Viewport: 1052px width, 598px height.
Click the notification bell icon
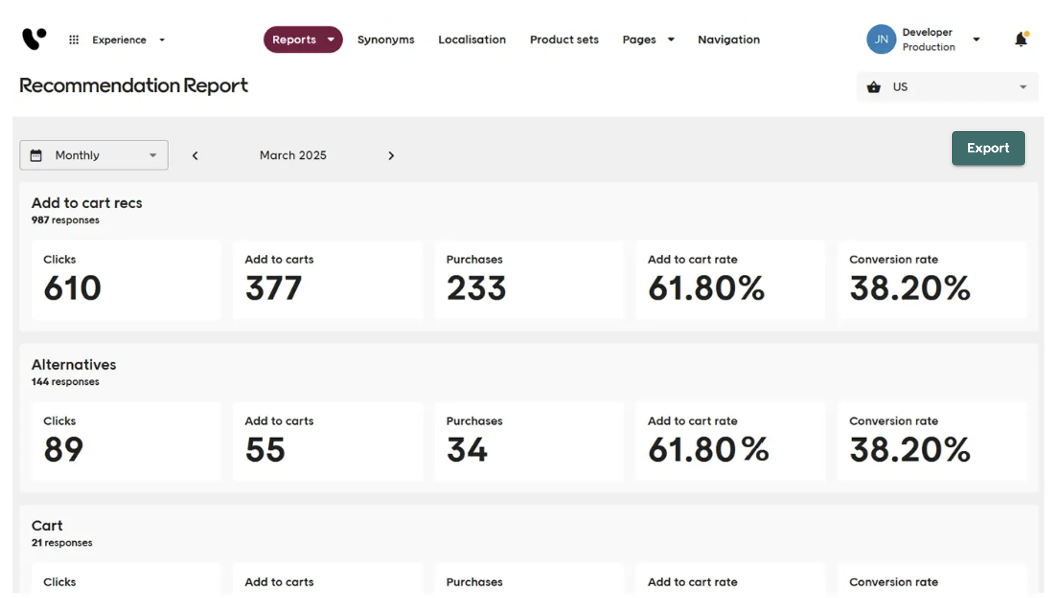[x=1020, y=40]
